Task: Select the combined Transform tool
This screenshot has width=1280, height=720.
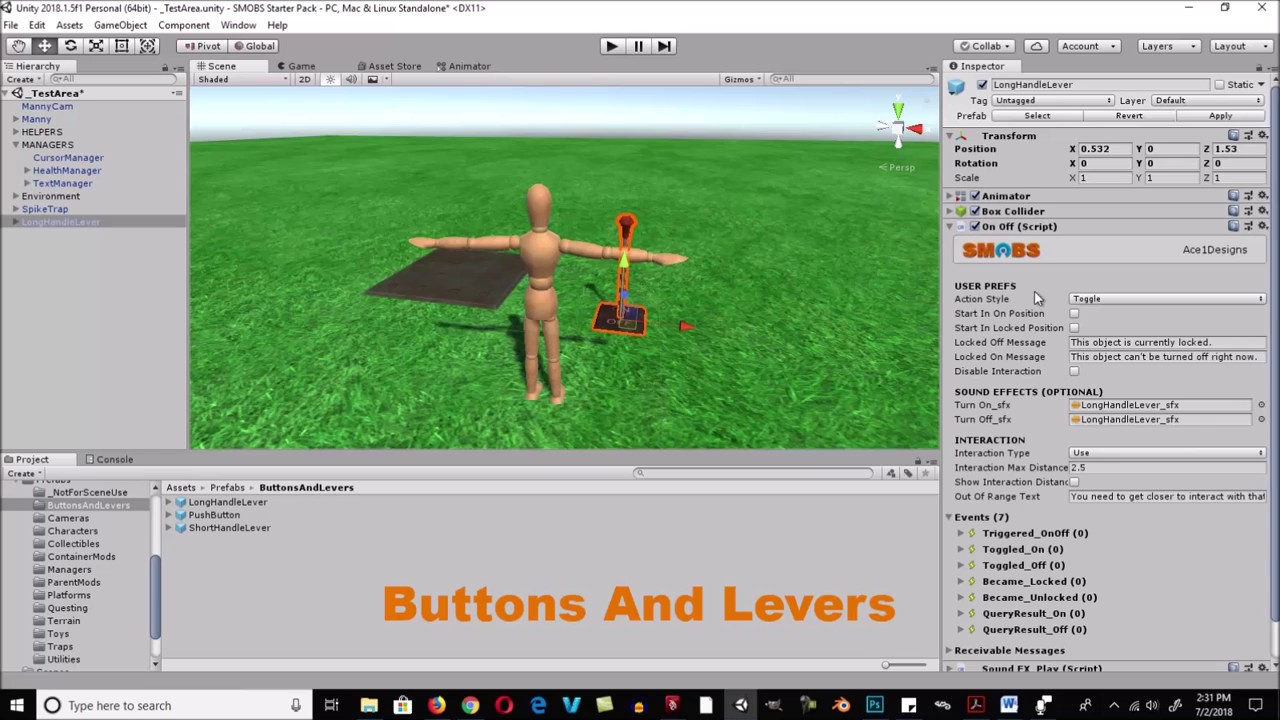Action: pos(147,46)
